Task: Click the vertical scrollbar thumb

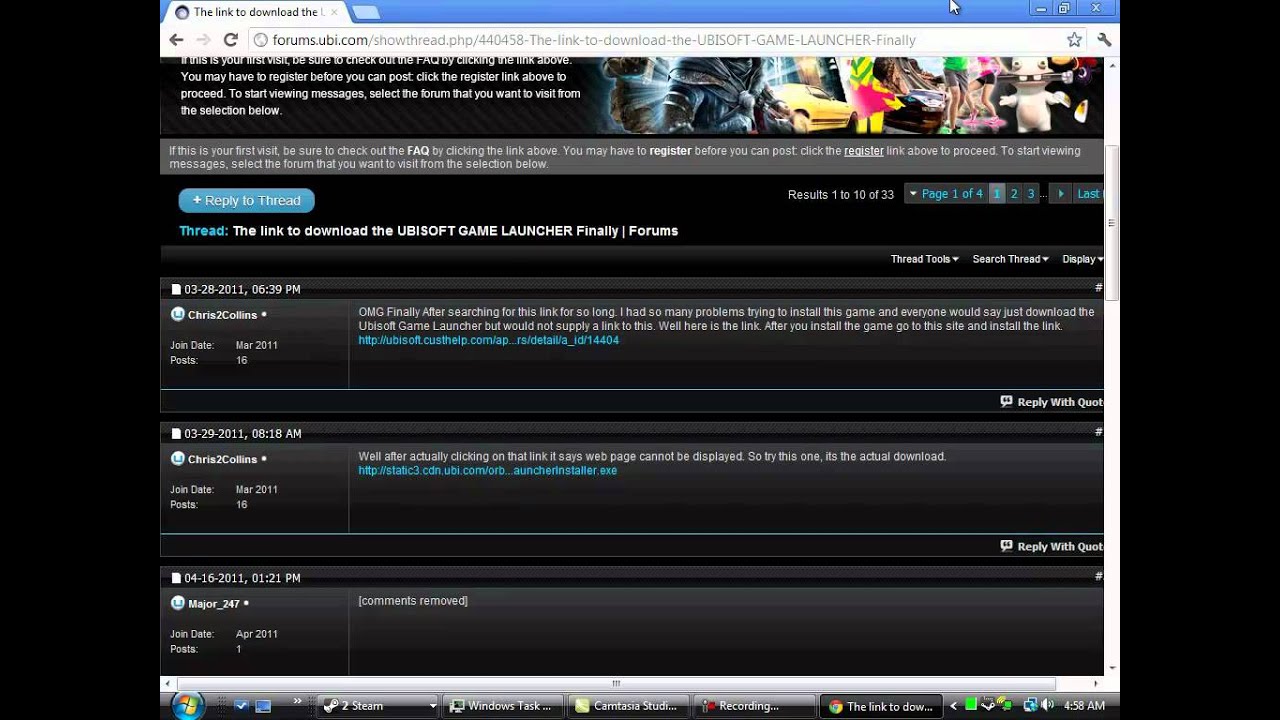Action: pos(1111,222)
